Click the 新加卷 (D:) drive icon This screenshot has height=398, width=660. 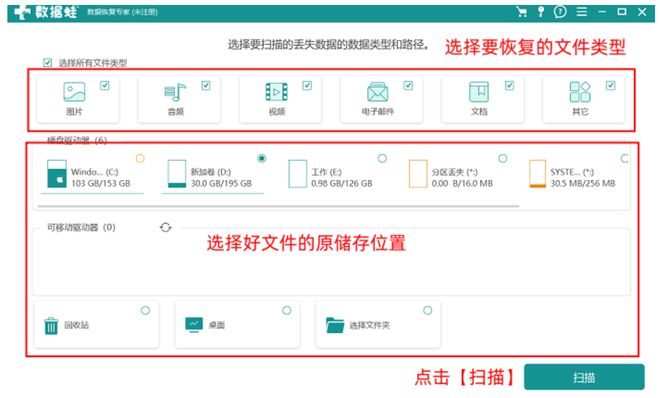(x=177, y=173)
